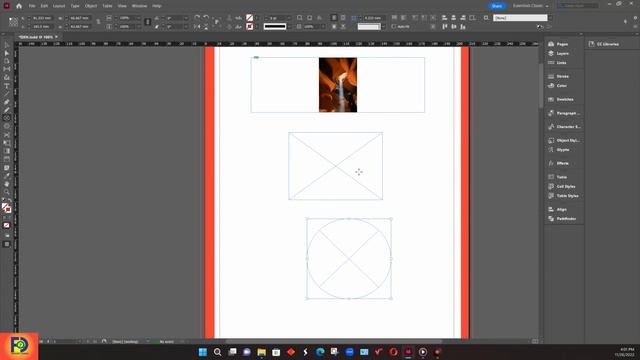Select the Gradient Swatch tool
The height and width of the screenshot is (360, 640).
(7, 151)
